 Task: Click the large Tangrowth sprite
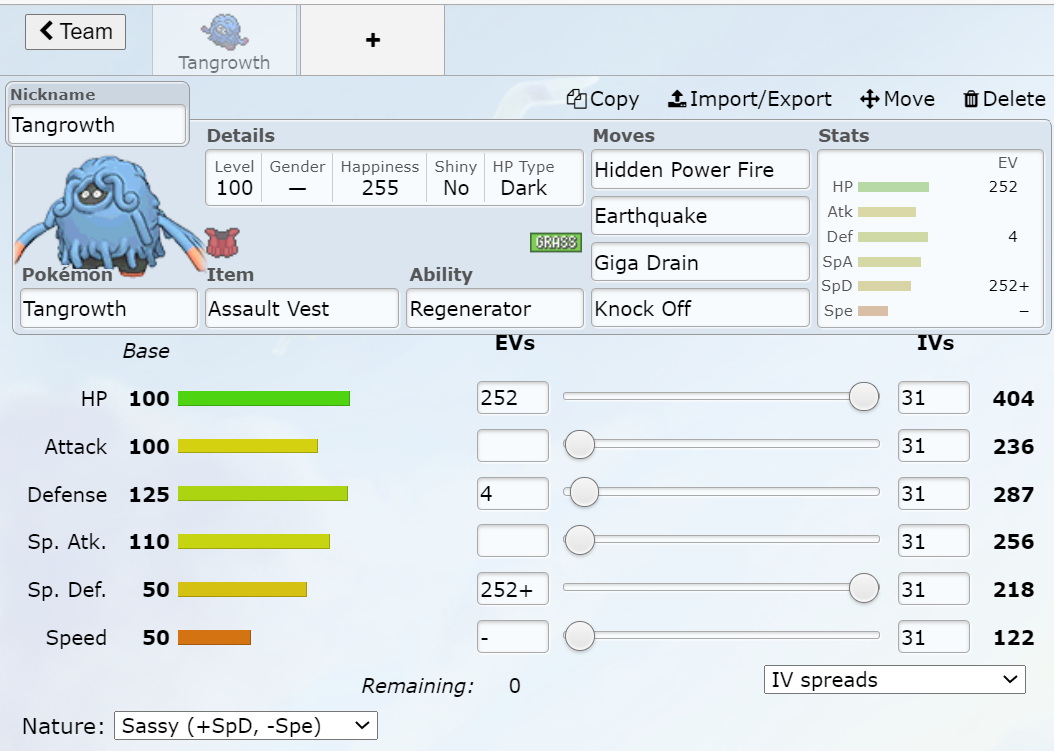(x=108, y=216)
